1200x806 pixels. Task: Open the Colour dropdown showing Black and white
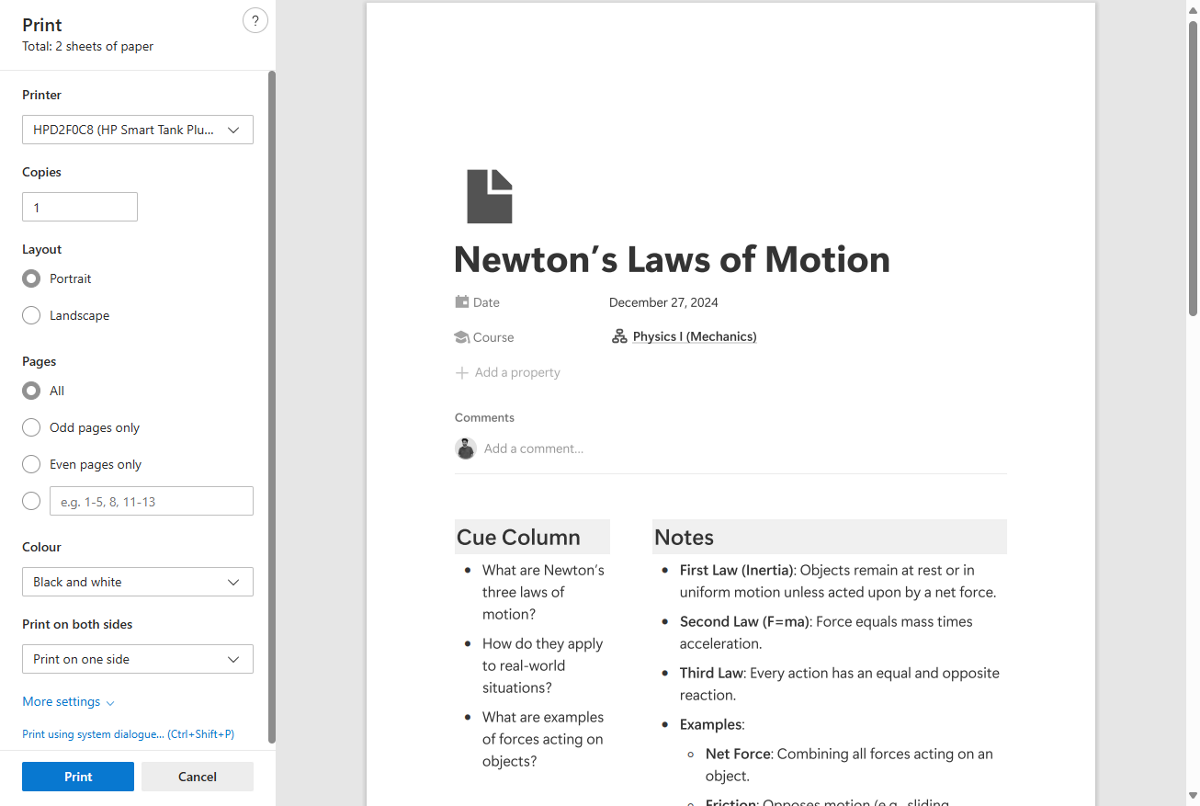coord(138,582)
